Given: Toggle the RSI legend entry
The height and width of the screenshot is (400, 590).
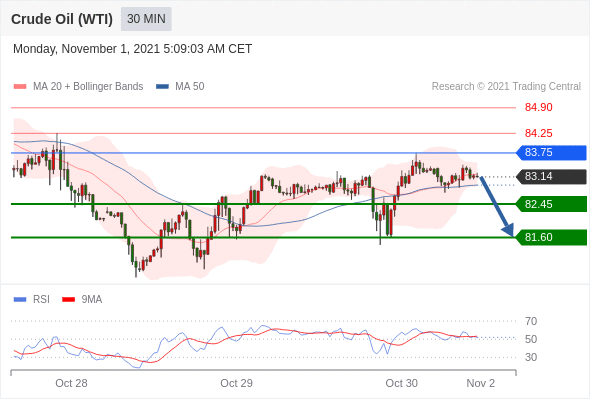Looking at the screenshot, I should coord(32,300).
